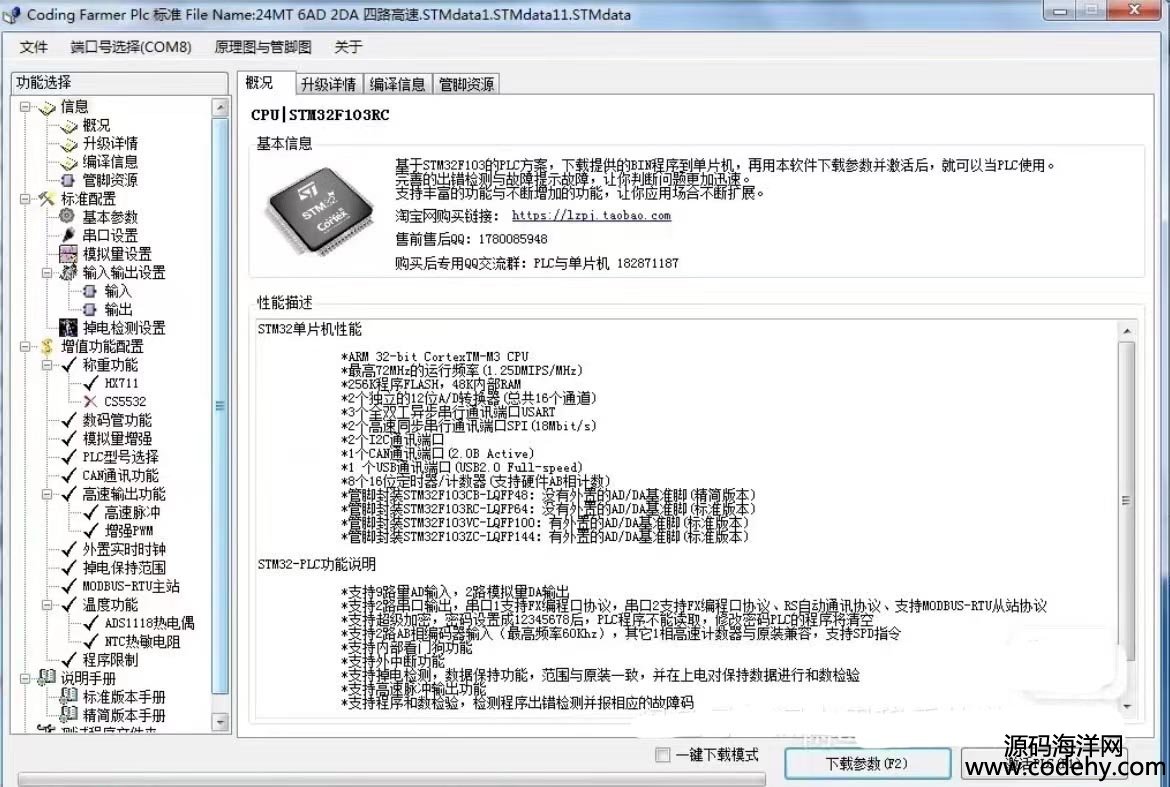The height and width of the screenshot is (787, 1170).
Task: Select NTC热敏电阻 in the tree
Action: [142, 642]
